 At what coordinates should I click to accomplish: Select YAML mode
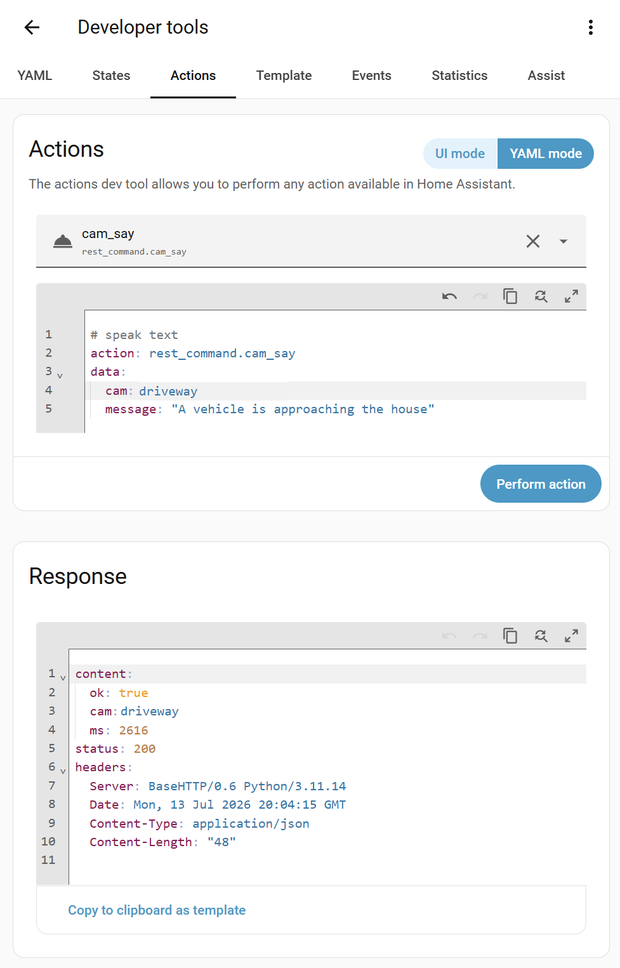(546, 154)
